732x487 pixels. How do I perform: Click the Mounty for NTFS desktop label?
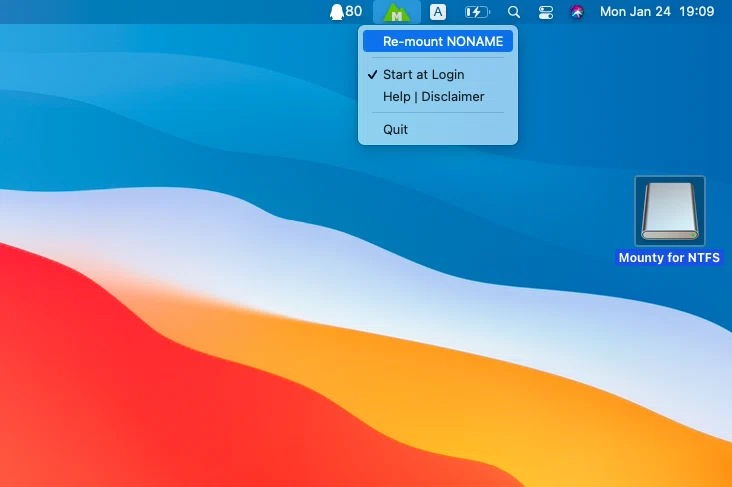click(x=669, y=258)
